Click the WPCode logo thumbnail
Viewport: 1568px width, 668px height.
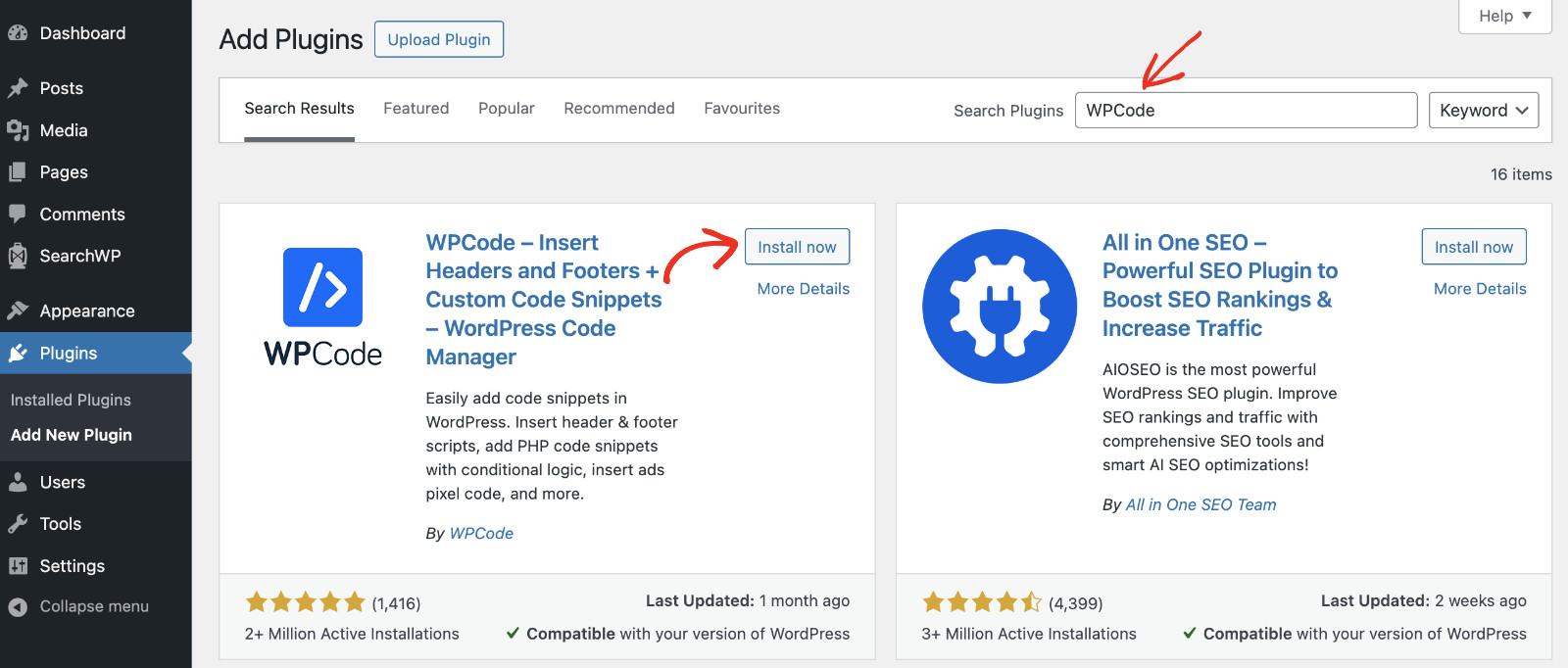322,307
